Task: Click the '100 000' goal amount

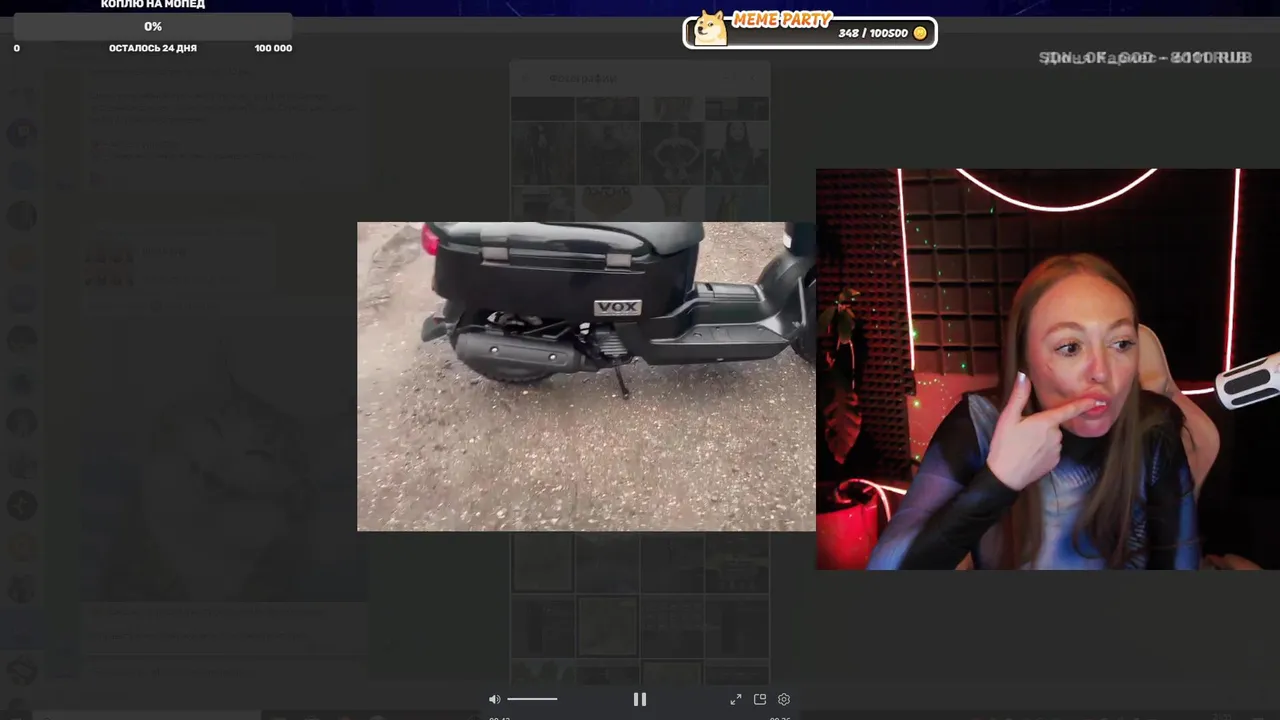Action: pos(273,48)
